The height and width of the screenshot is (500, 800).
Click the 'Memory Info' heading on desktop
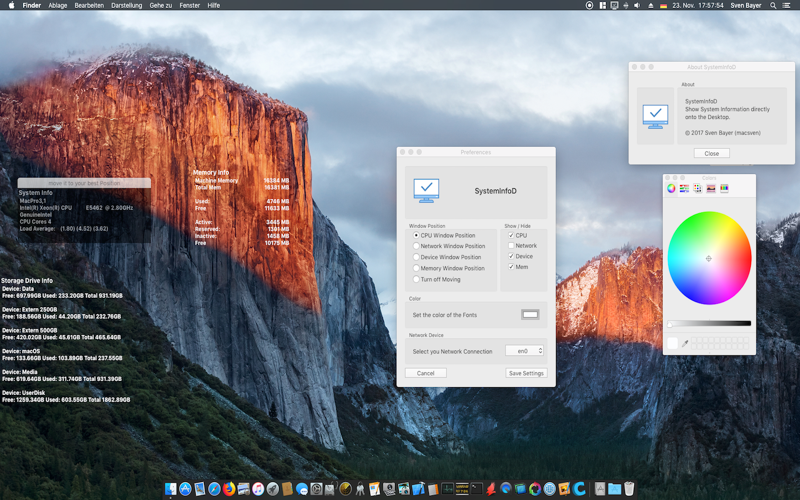pyautogui.click(x=211, y=172)
